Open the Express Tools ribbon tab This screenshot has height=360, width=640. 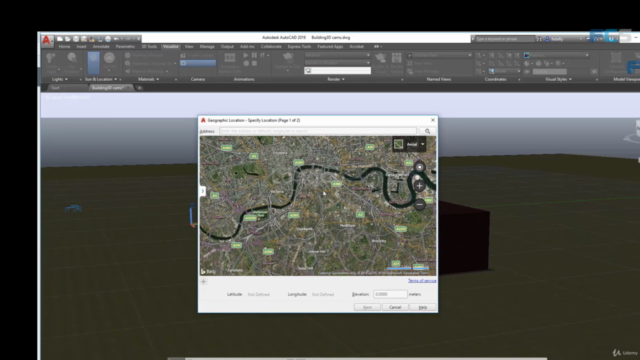tap(299, 47)
